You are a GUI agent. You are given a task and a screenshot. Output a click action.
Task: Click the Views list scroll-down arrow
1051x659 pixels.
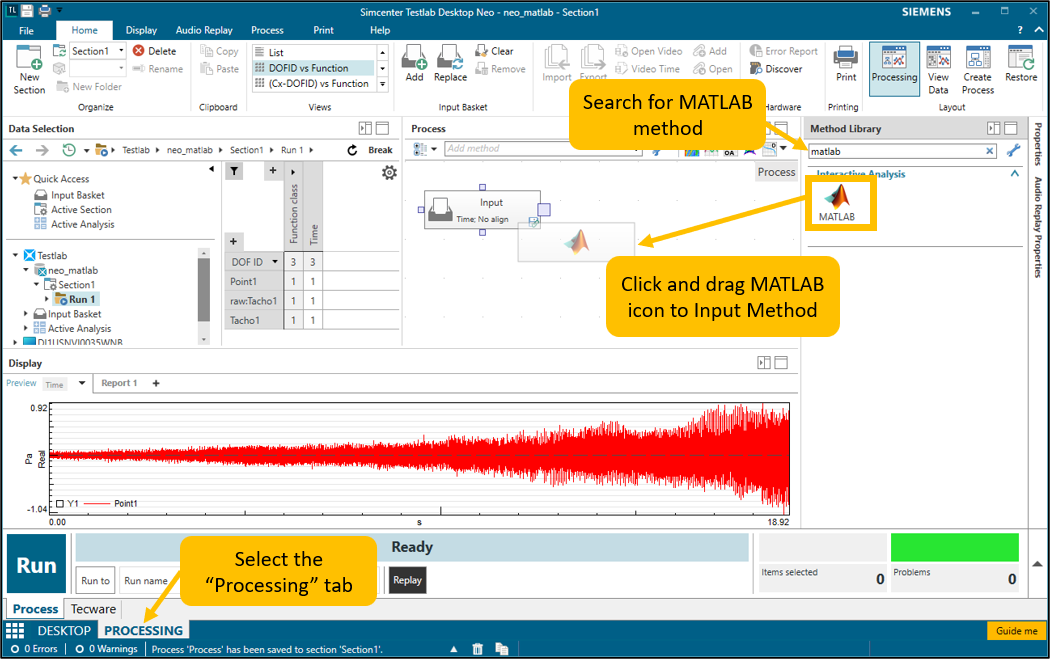click(383, 68)
